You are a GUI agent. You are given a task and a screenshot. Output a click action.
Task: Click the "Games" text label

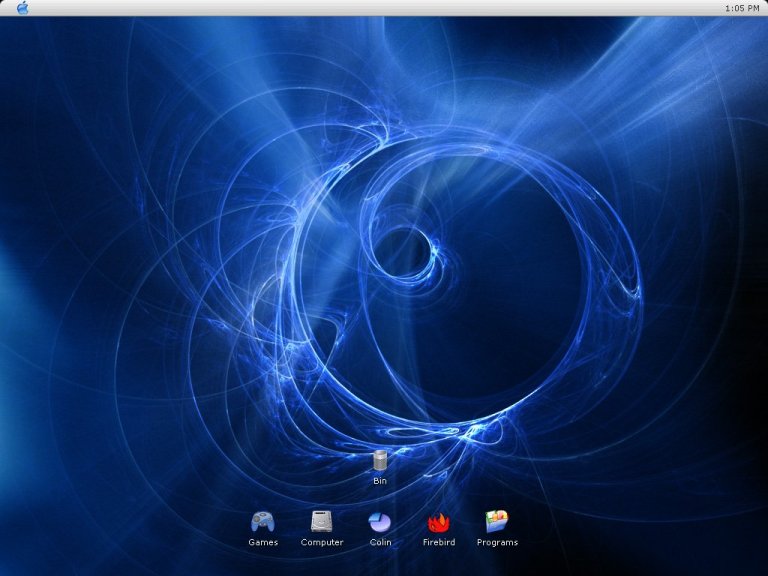point(263,543)
